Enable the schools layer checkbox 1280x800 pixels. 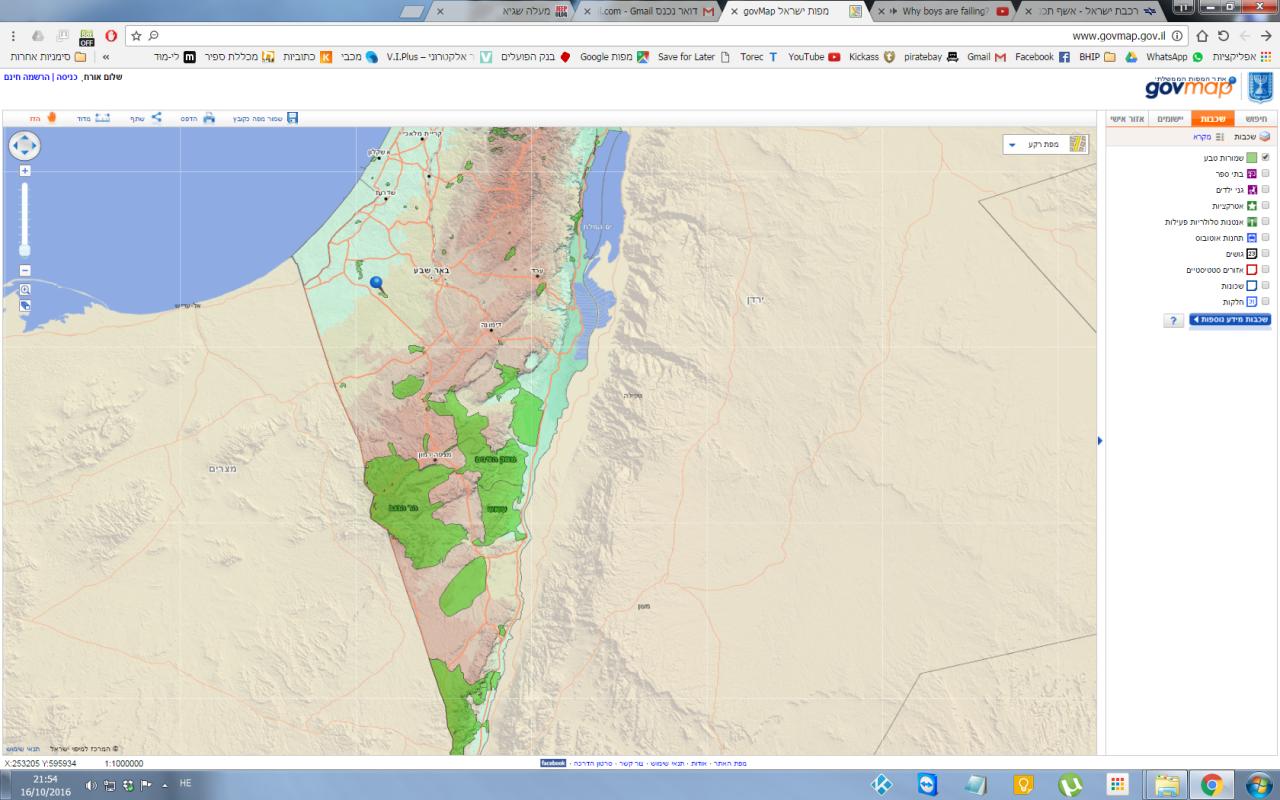1265,174
